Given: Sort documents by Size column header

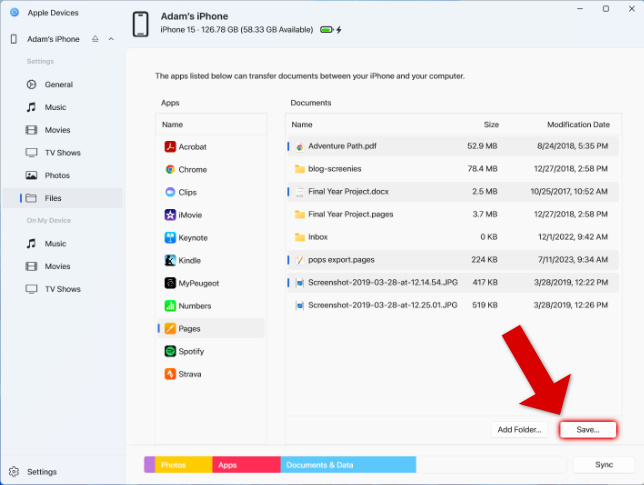Looking at the screenshot, I should click(x=491, y=124).
